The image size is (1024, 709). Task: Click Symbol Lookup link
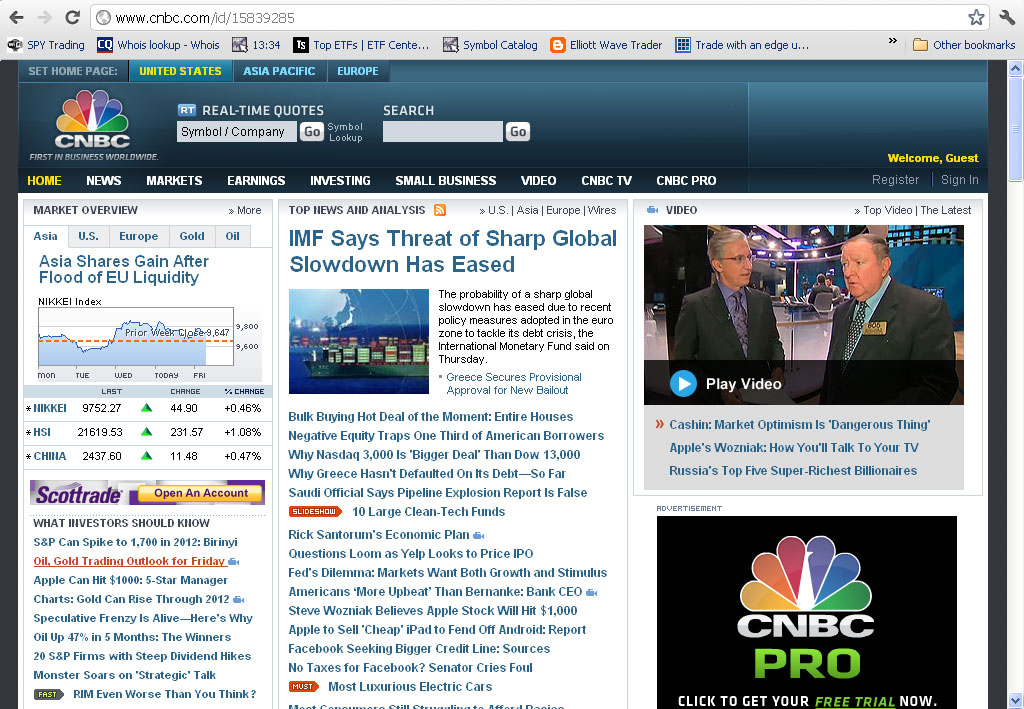pos(345,132)
